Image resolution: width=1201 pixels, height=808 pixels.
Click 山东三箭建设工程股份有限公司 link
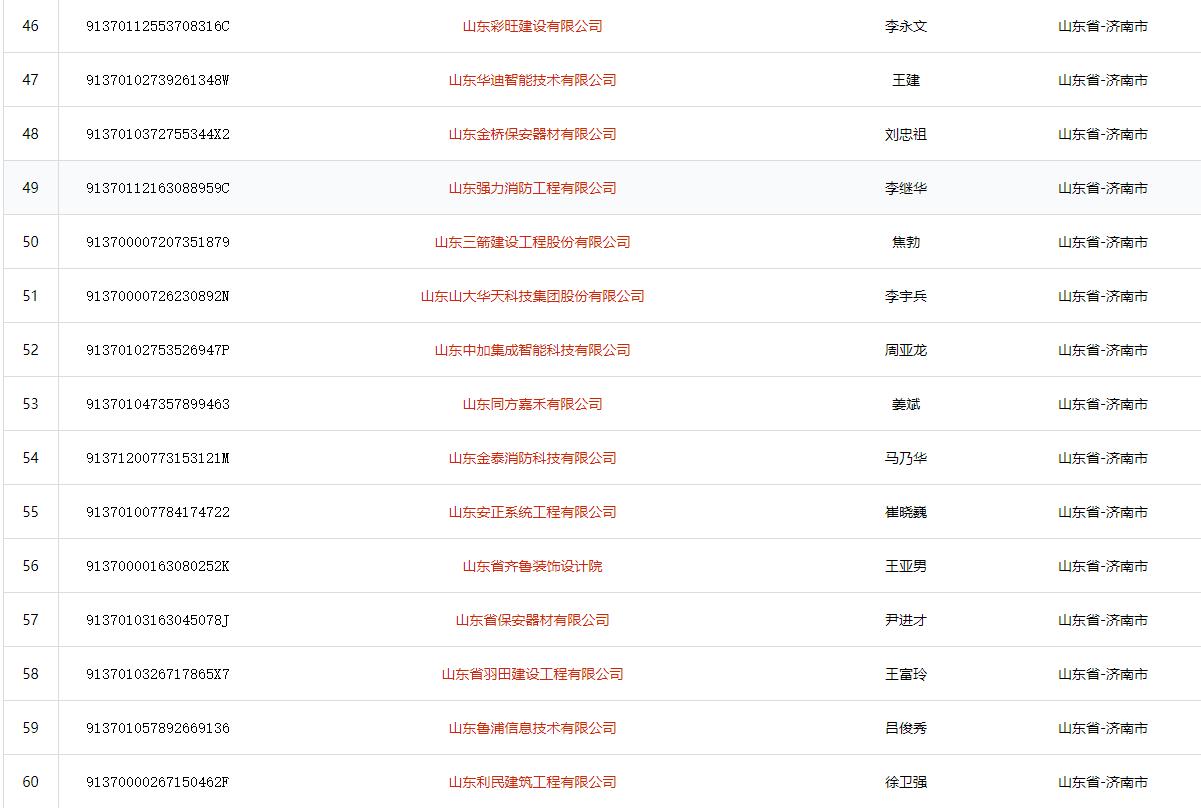click(532, 242)
